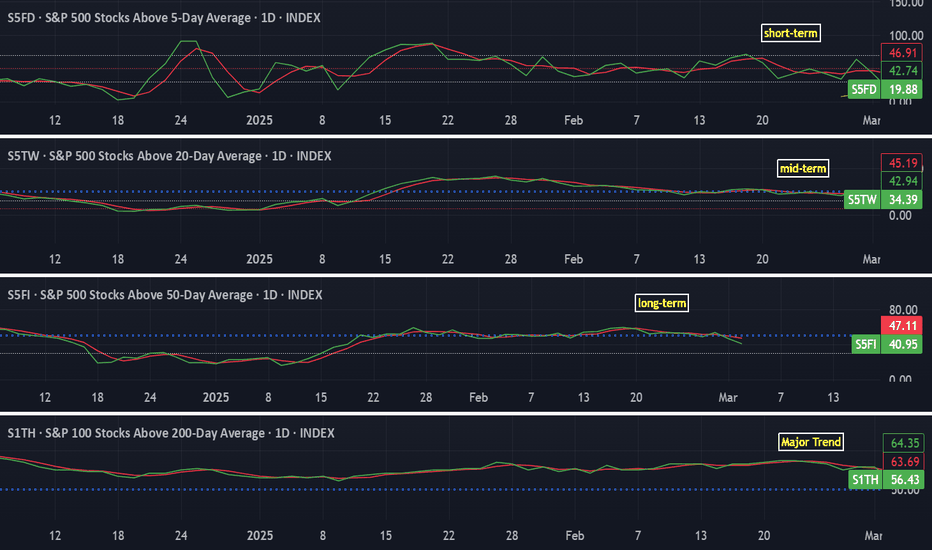Select the yellow 'Major Trend' annotation label
Image resolution: width=932 pixels, height=550 pixels.
coord(811,442)
